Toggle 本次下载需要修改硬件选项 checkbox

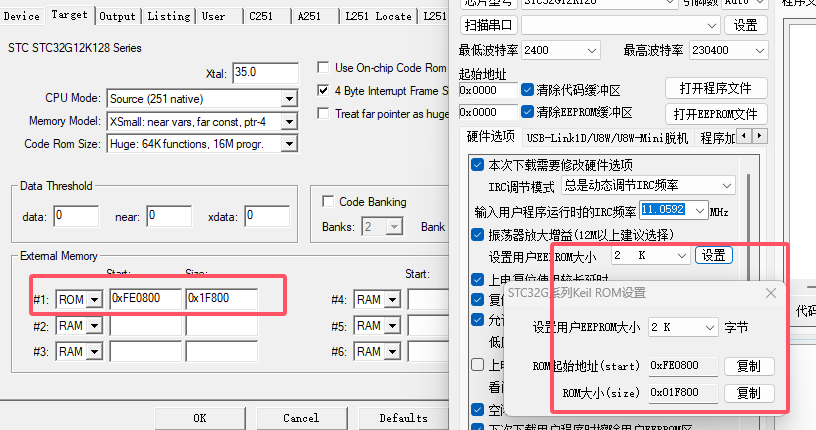click(x=477, y=165)
